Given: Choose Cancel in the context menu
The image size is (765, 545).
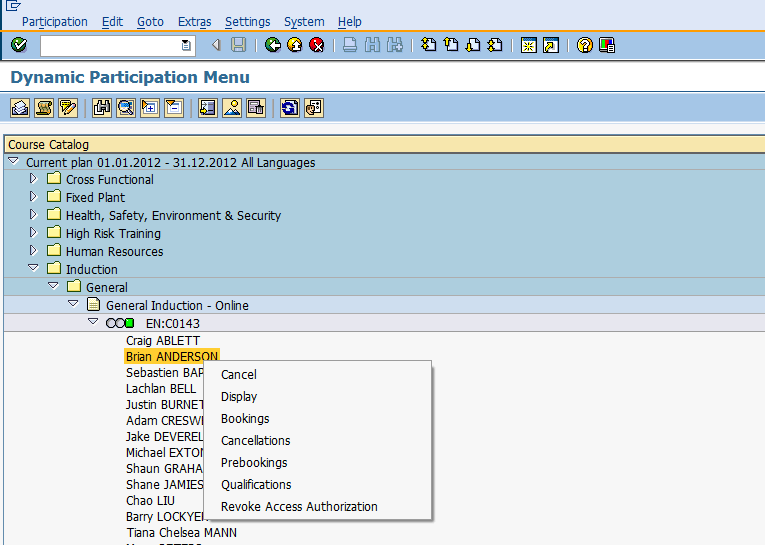Looking at the screenshot, I should tap(317, 375).
